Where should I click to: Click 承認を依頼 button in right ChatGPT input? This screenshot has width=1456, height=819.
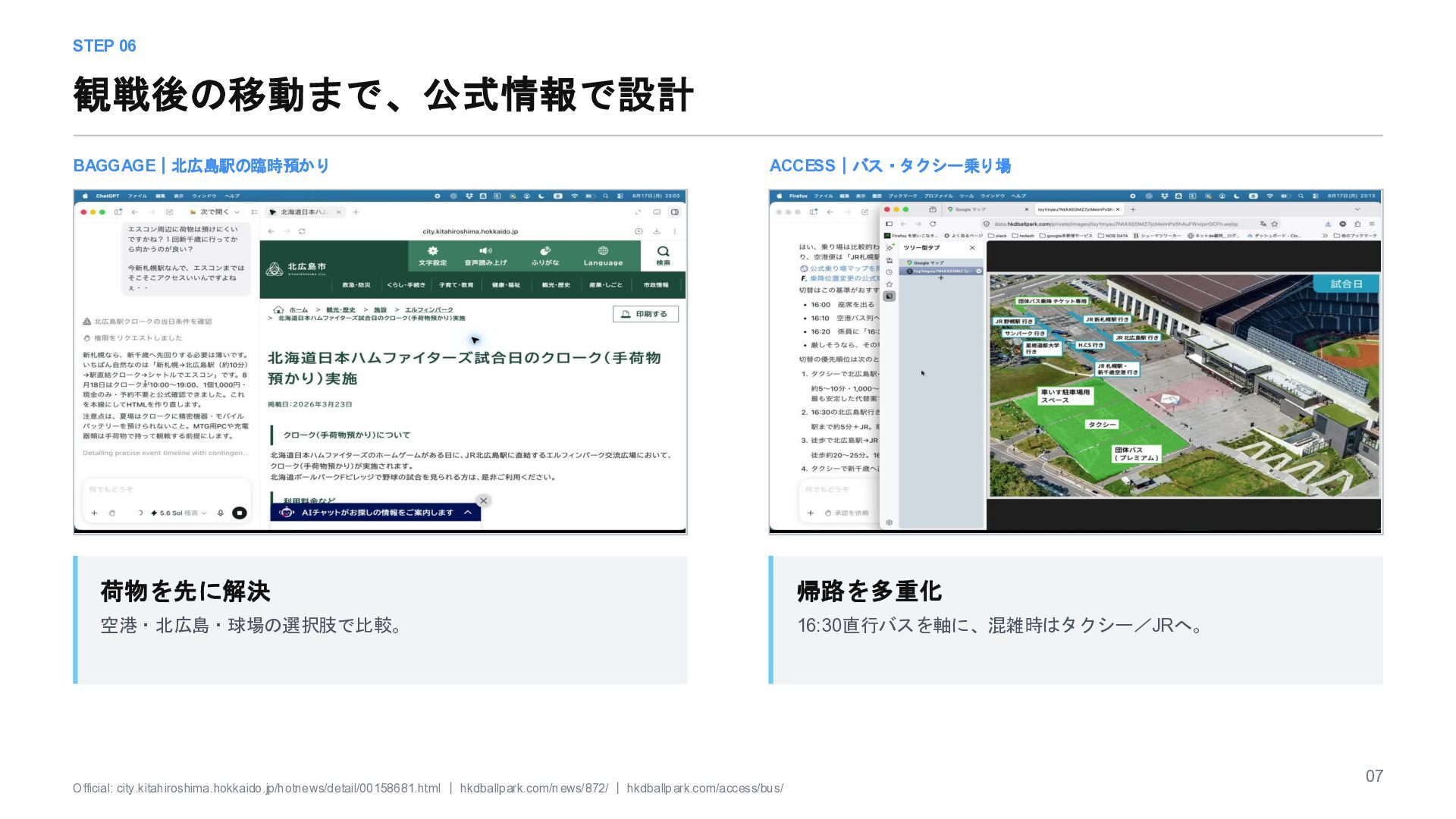pyautogui.click(x=847, y=513)
